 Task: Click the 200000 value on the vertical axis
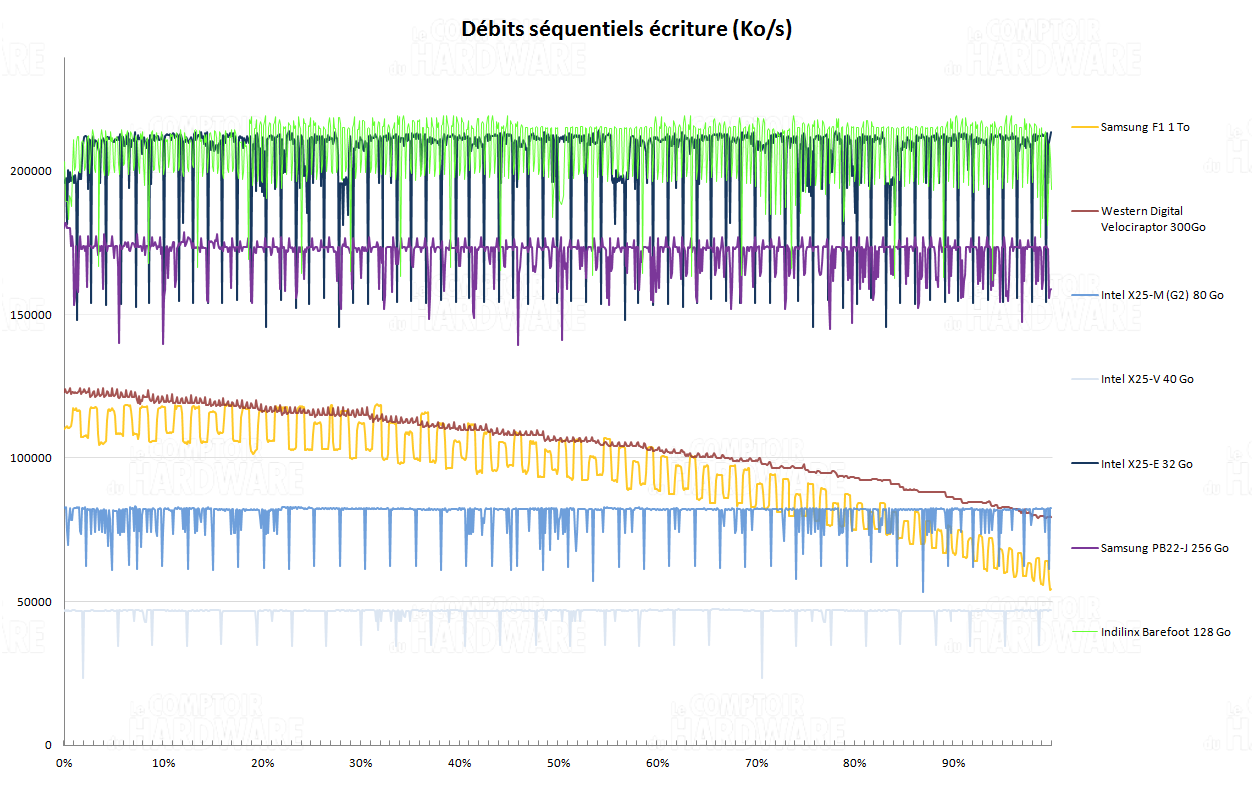tap(33, 172)
